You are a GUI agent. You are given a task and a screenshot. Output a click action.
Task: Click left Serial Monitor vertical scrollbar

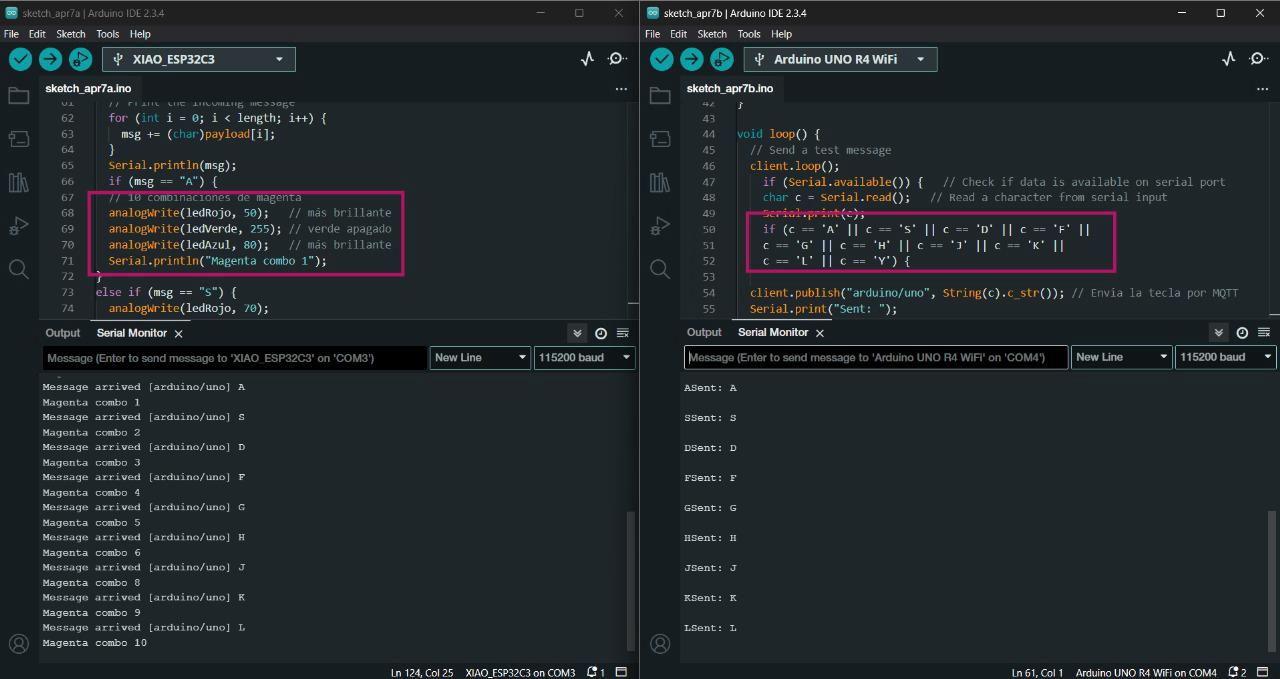point(630,580)
